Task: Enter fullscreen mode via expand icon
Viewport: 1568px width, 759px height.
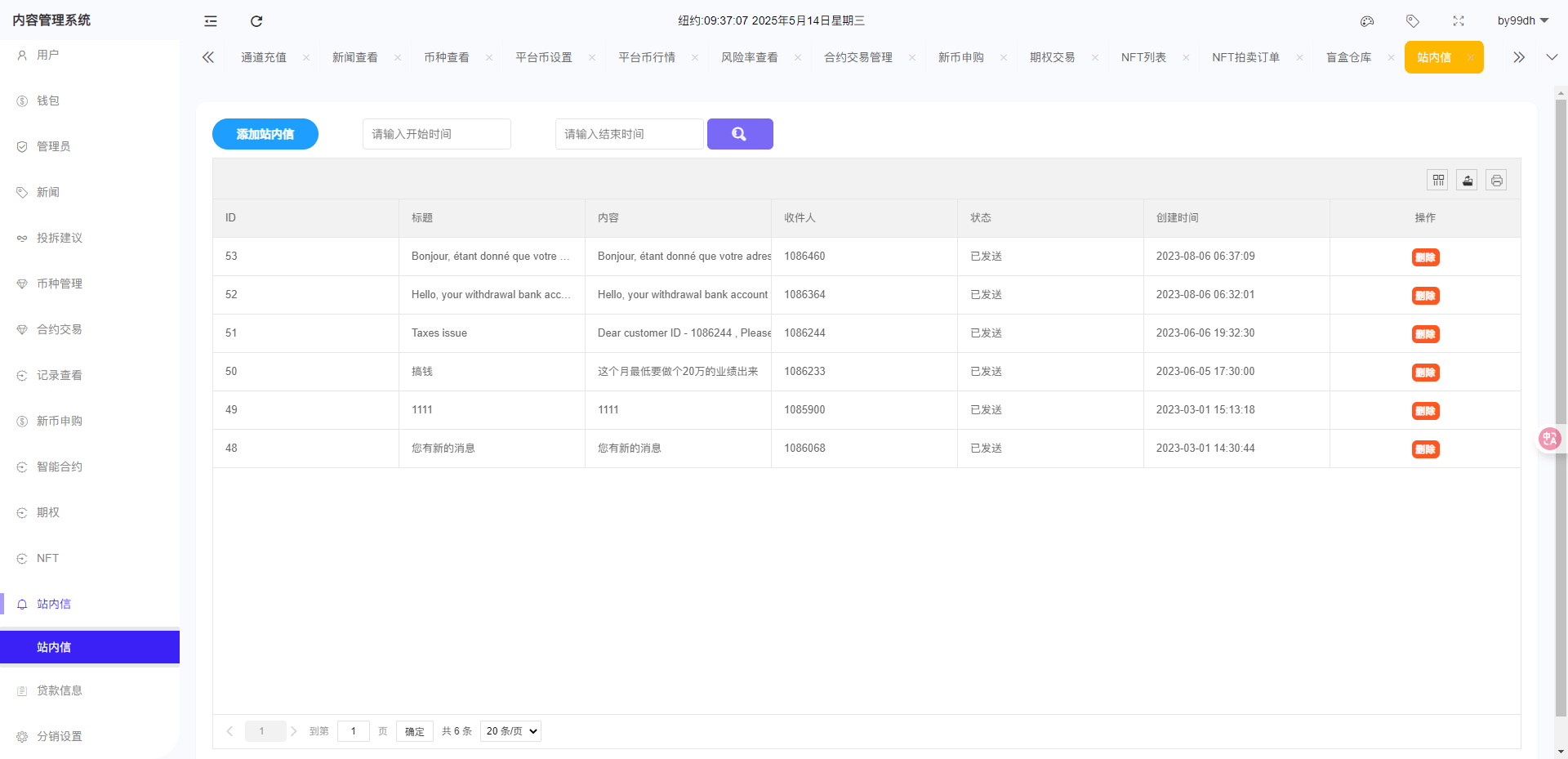Action: 1459,21
